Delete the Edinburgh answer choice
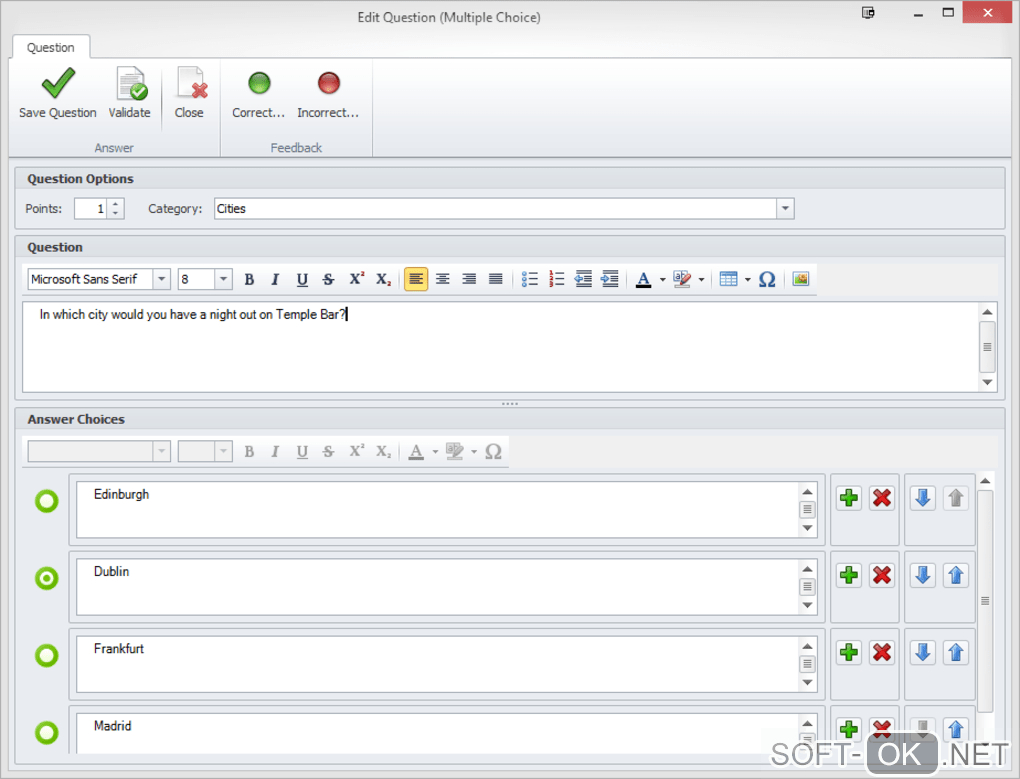Screen dimensions: 1020x779 tap(882, 498)
